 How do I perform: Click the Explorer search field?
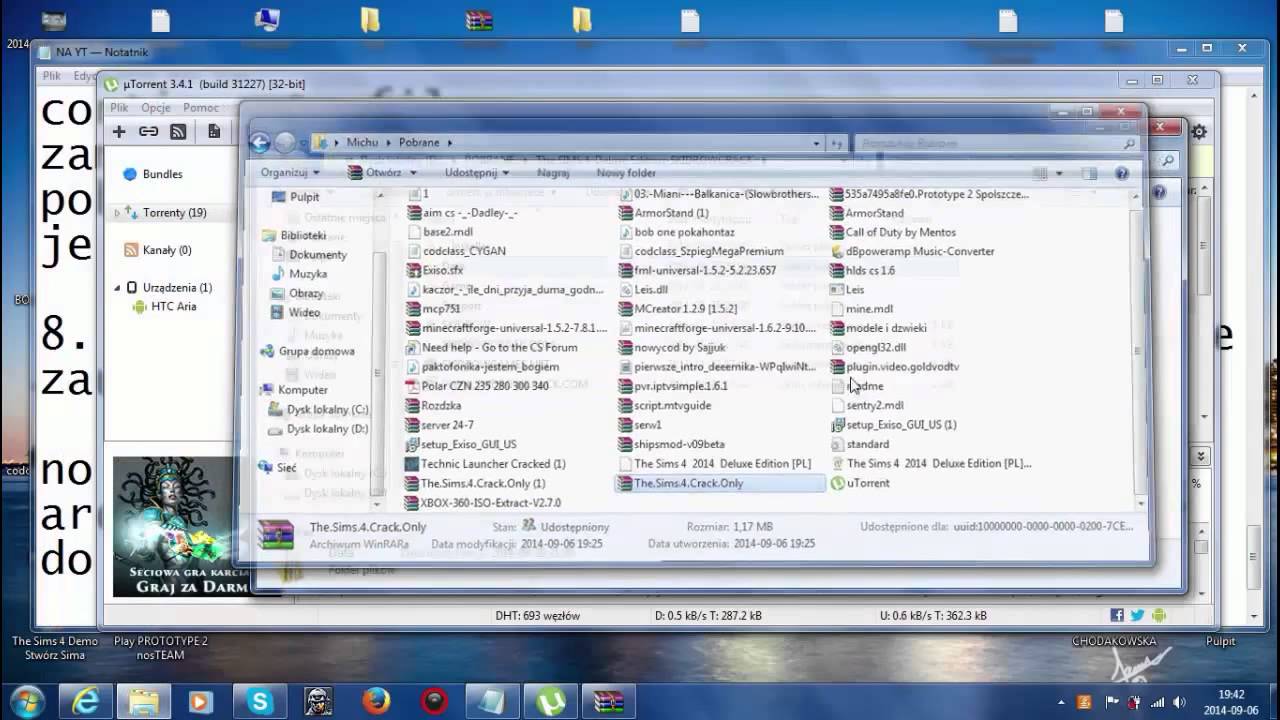coord(995,143)
